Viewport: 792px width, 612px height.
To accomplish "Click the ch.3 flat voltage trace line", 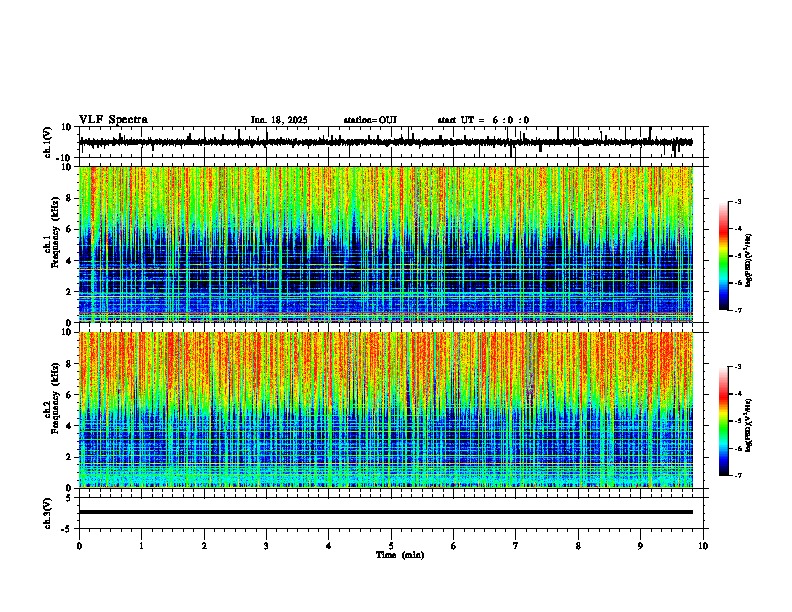I will (x=385, y=512).
